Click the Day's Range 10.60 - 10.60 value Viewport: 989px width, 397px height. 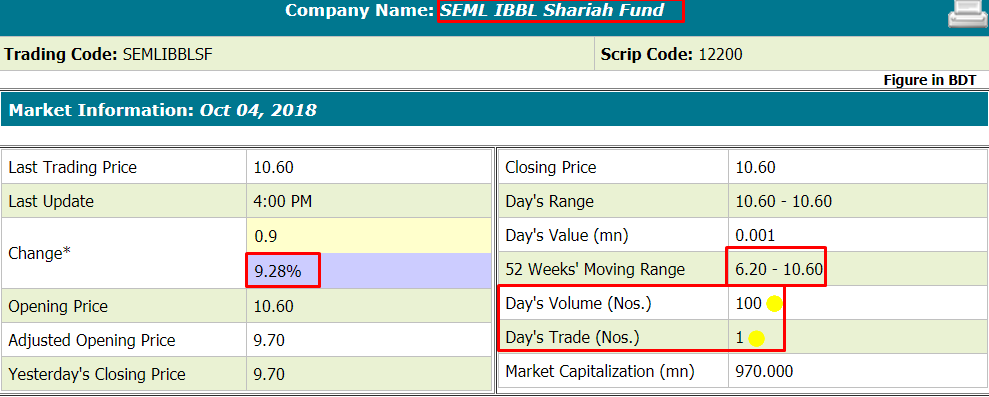[784, 201]
